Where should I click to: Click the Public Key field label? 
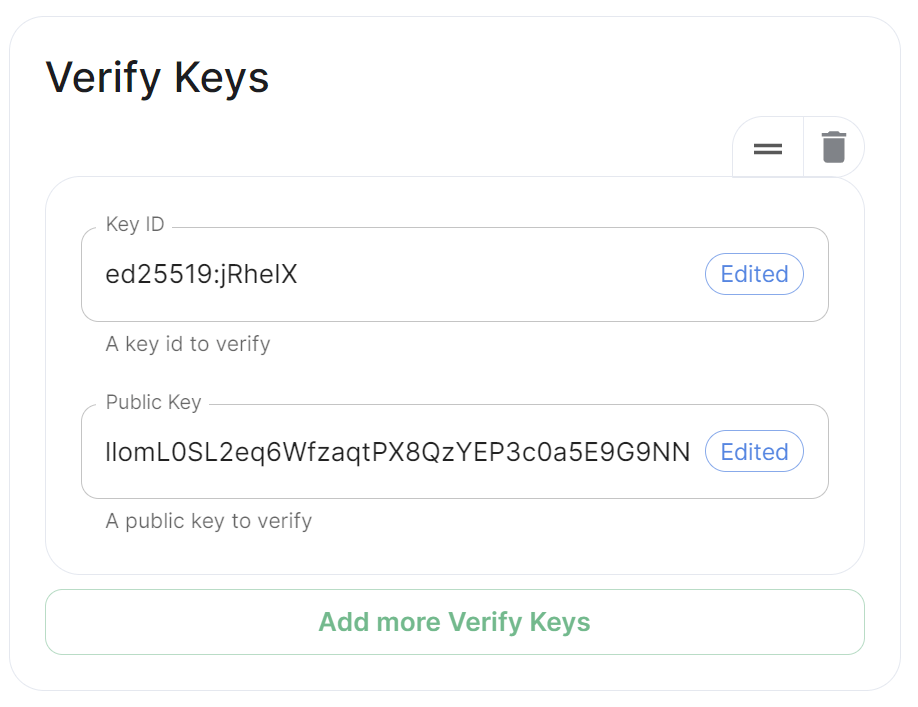153,402
